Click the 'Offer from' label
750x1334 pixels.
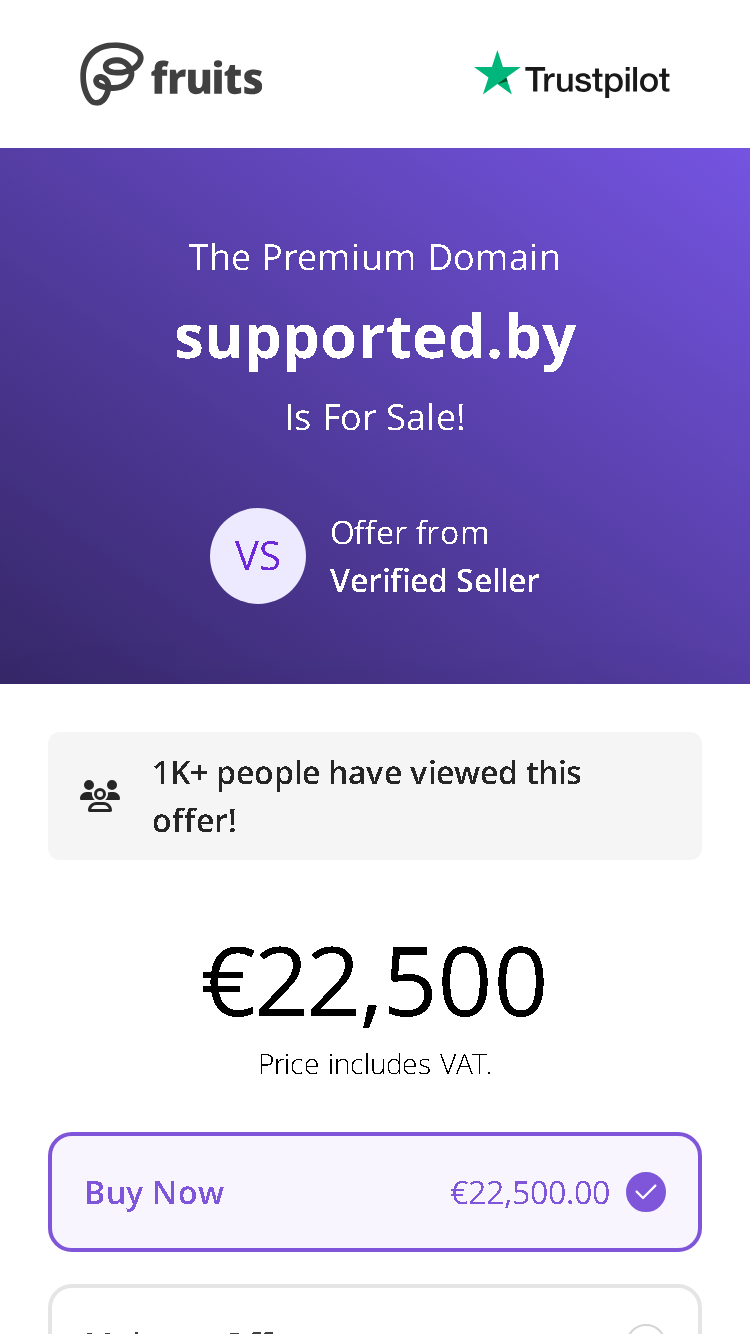tap(409, 533)
